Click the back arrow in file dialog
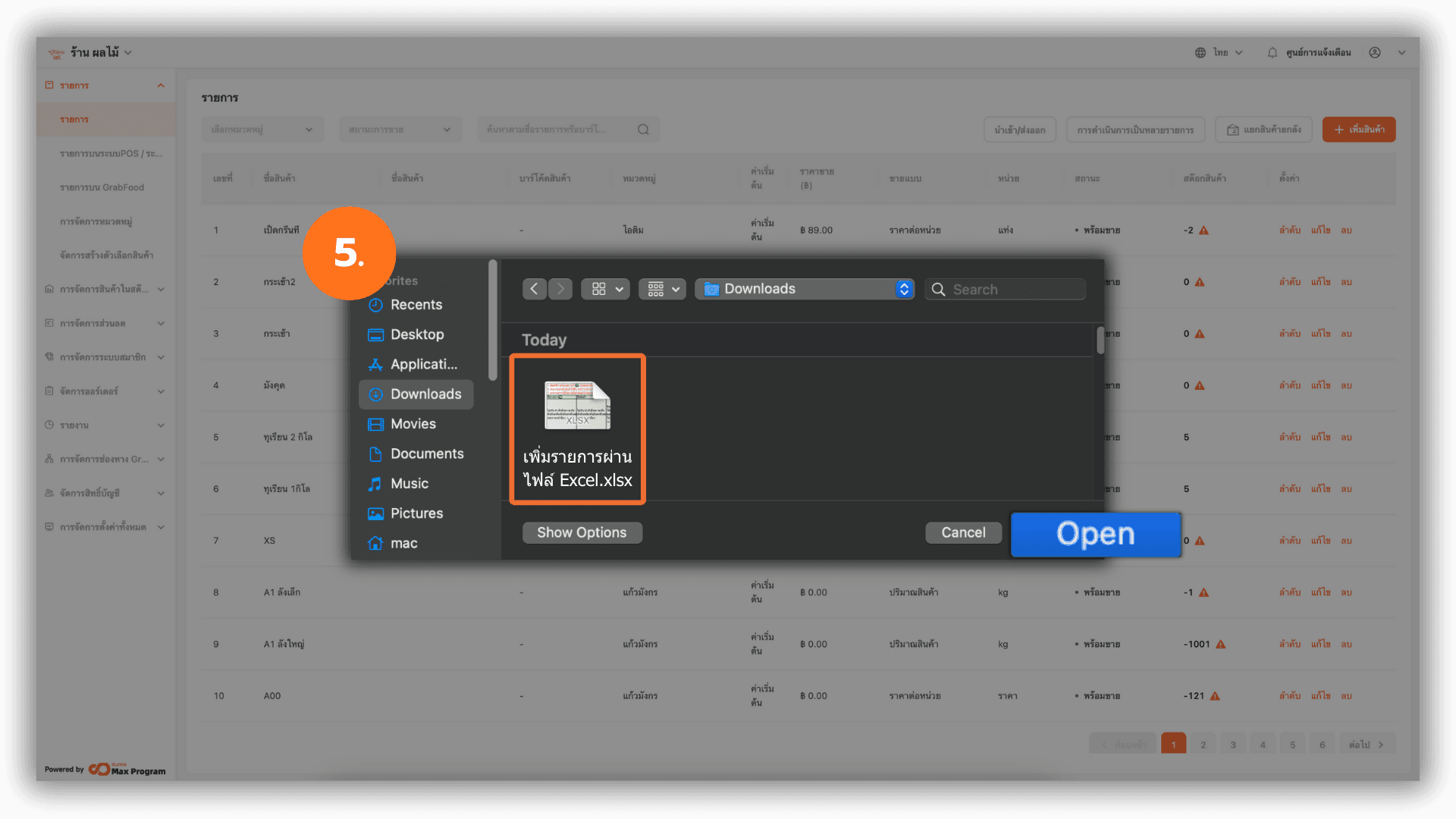 [x=534, y=289]
